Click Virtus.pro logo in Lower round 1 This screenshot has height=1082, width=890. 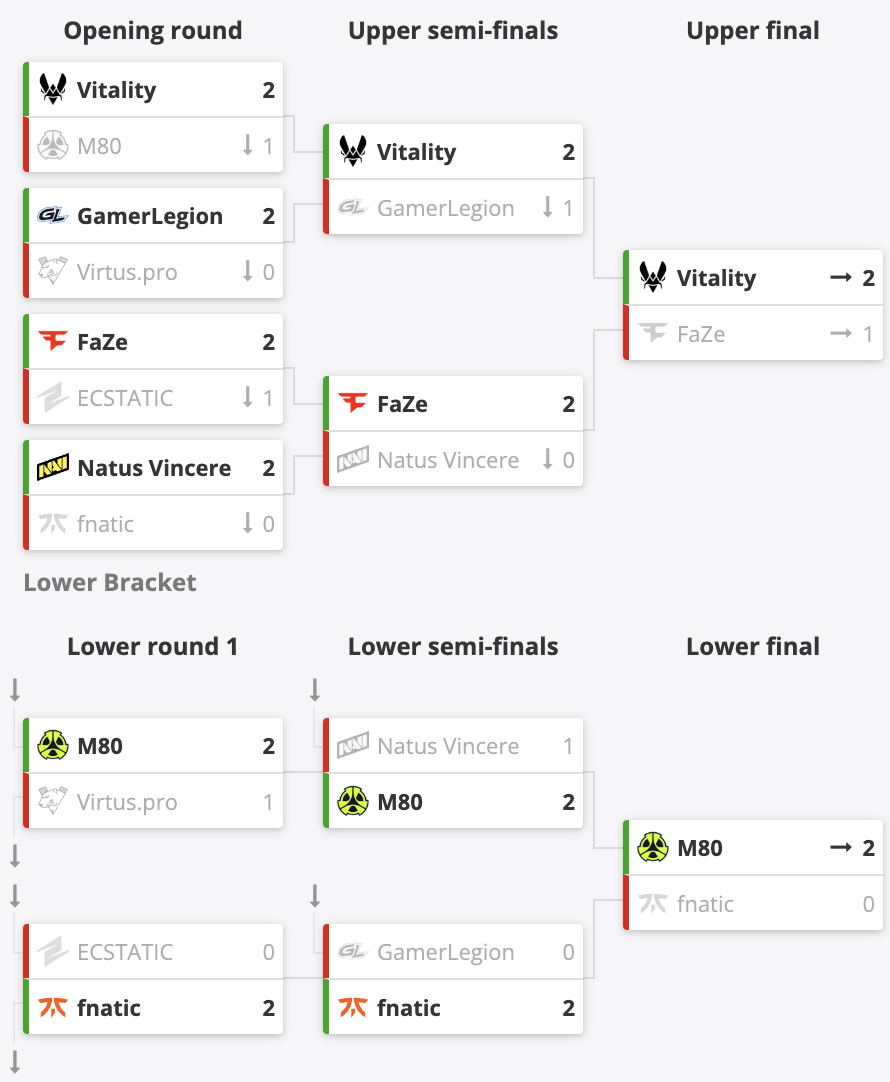(52, 801)
